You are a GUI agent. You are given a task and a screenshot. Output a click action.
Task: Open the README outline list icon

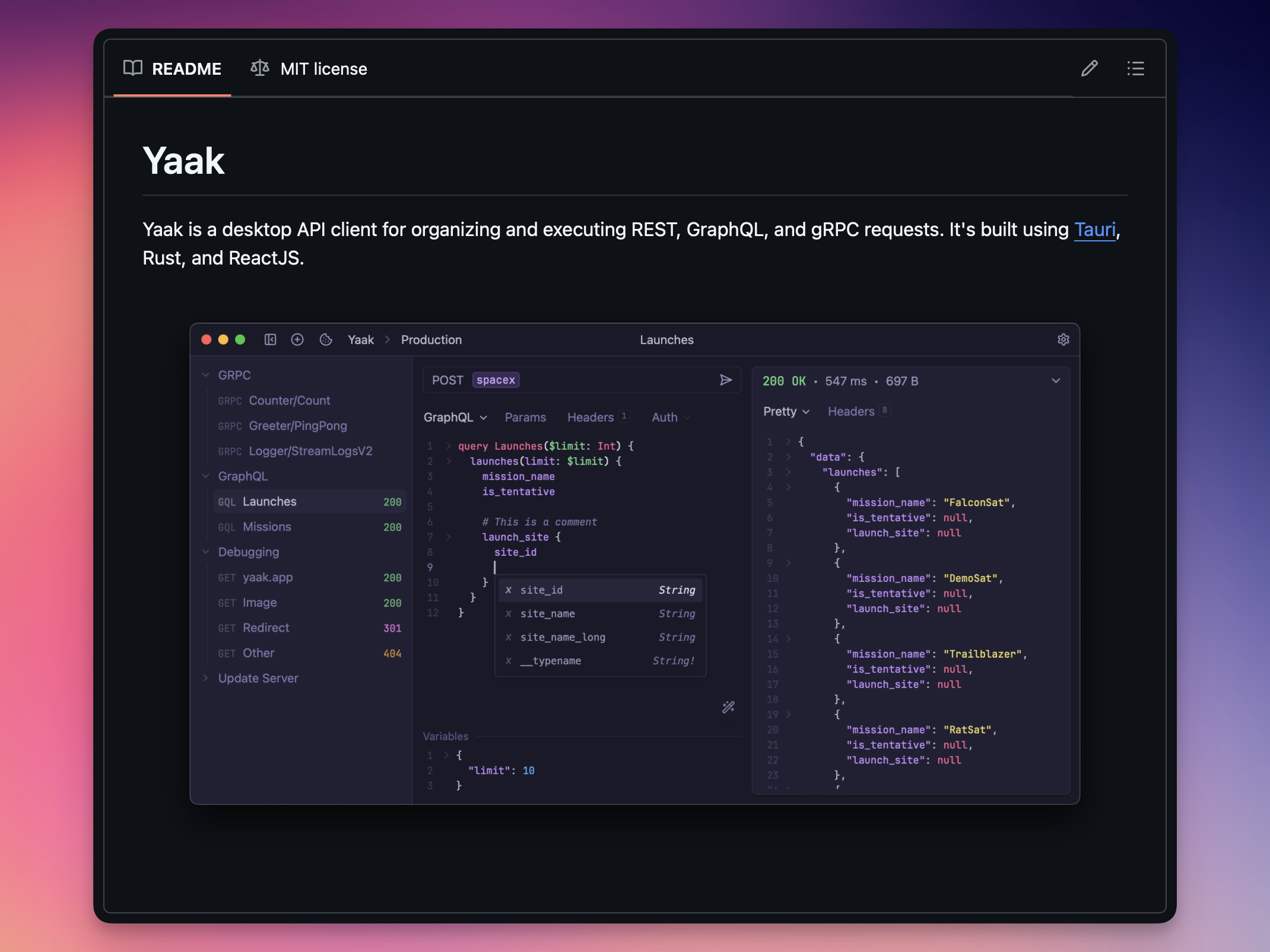point(1135,69)
